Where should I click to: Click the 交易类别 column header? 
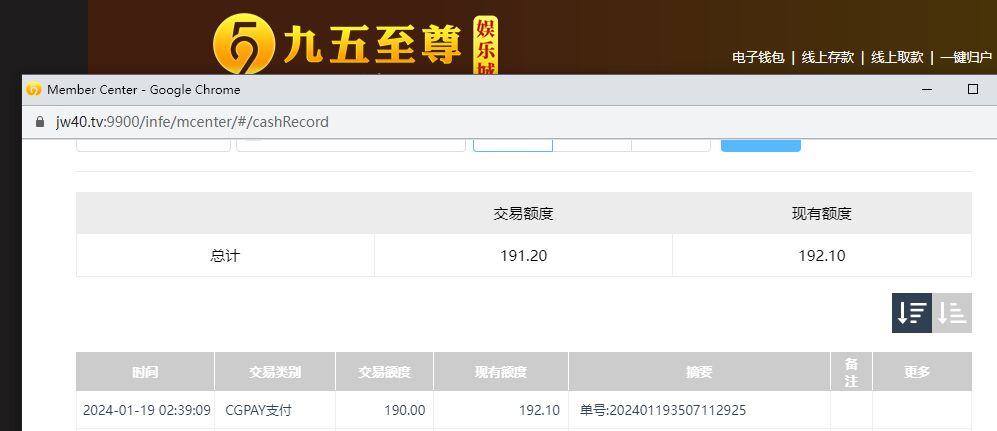(275, 372)
